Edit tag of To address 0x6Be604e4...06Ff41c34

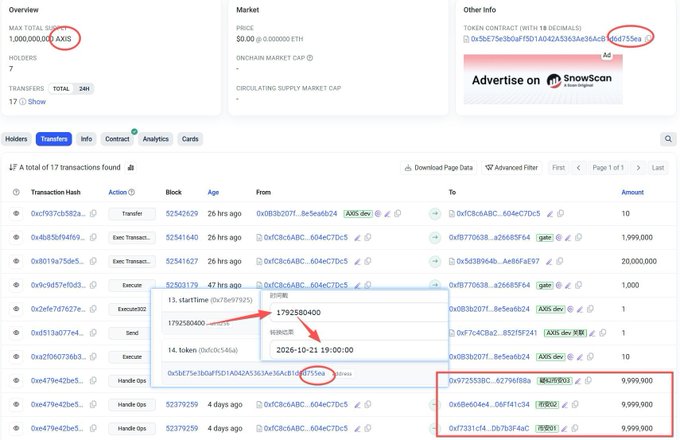(x=565, y=404)
